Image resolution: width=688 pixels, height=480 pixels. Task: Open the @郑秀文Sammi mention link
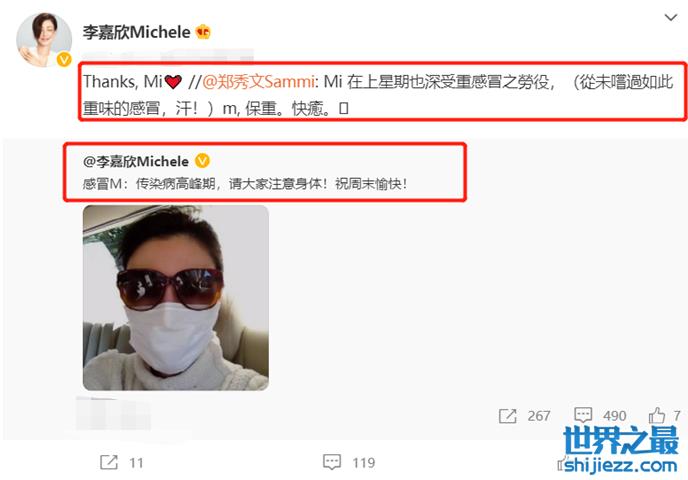(x=258, y=82)
